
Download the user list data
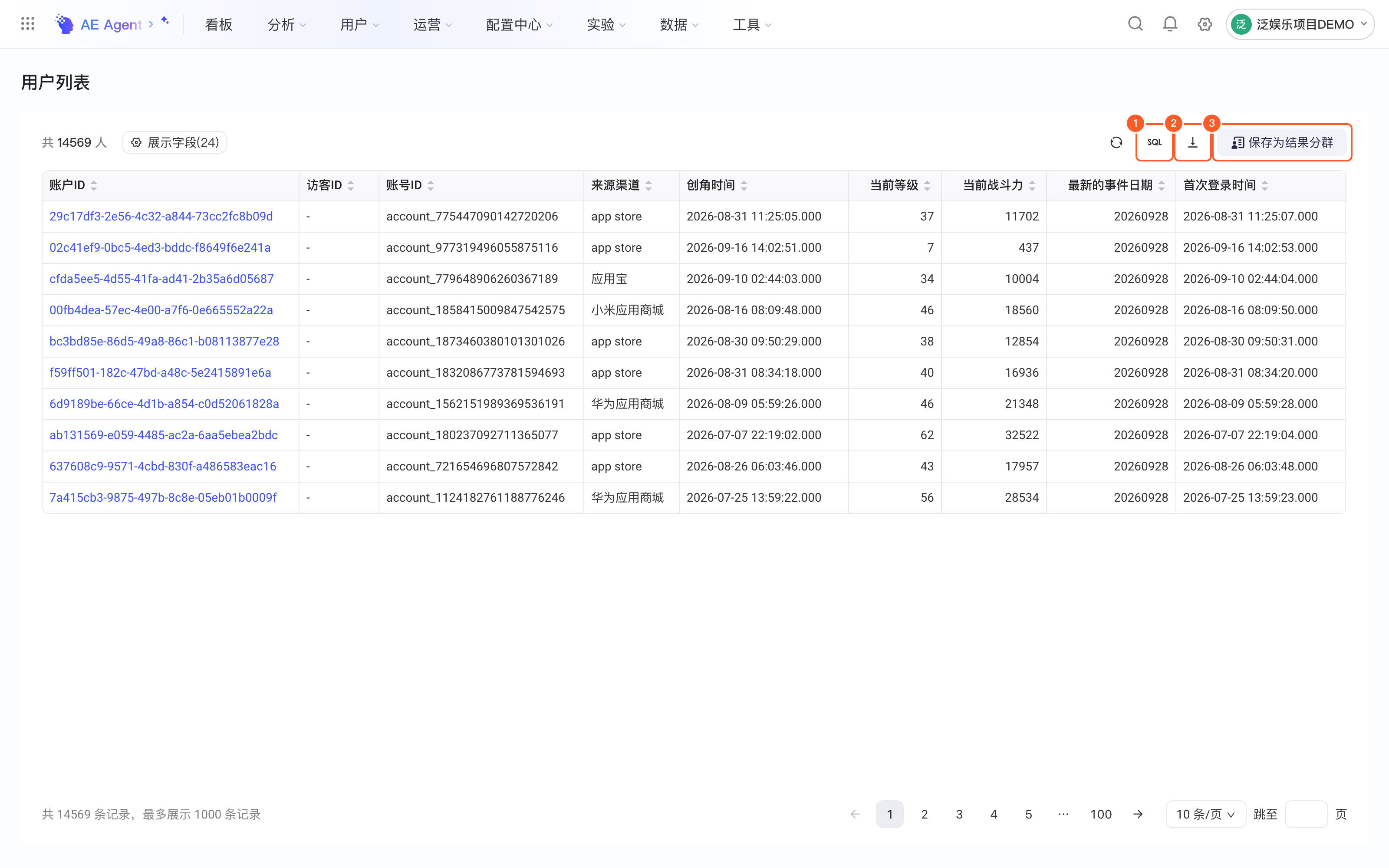click(1193, 142)
